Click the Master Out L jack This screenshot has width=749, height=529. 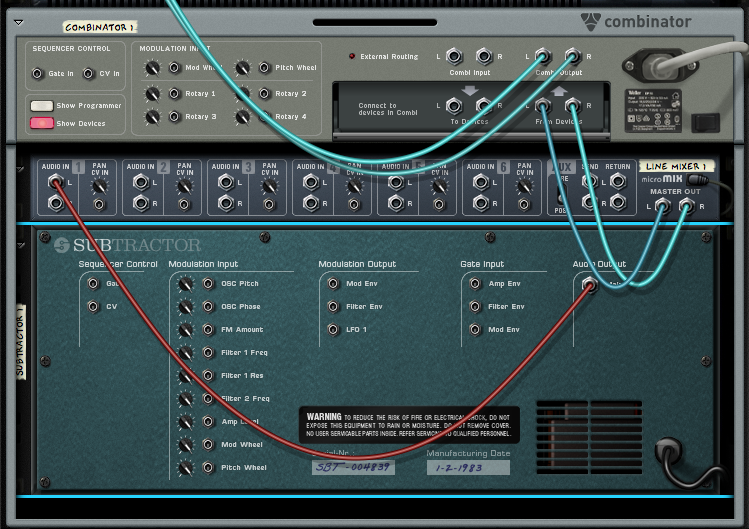662,206
